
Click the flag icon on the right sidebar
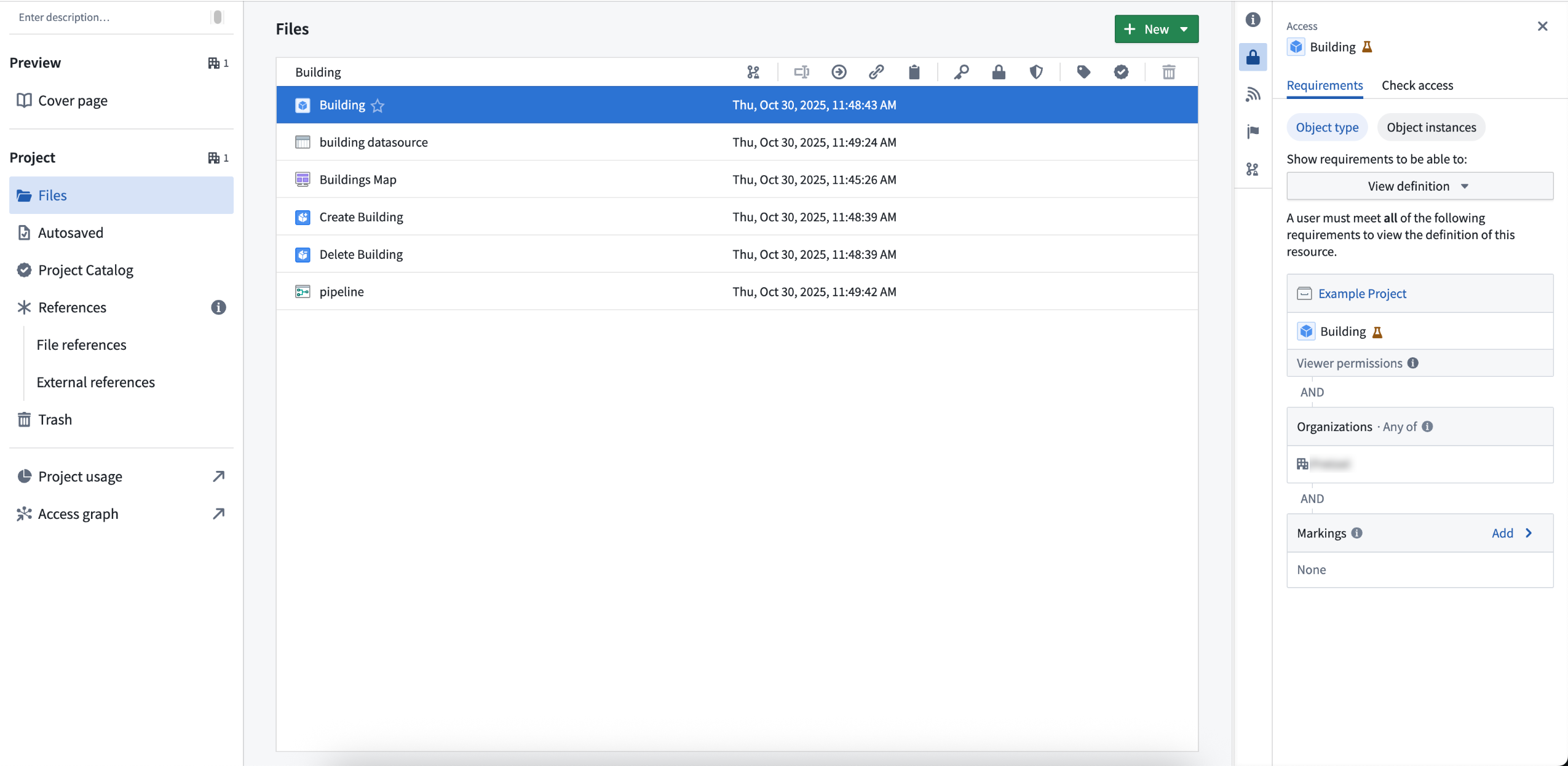pyautogui.click(x=1253, y=131)
